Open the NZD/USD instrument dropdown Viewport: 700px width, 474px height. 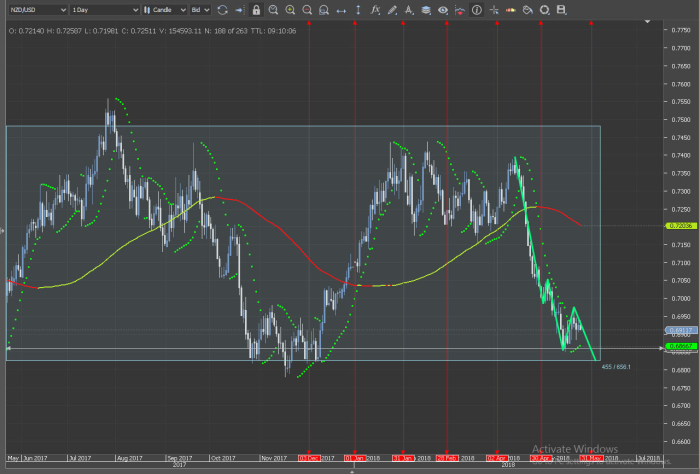click(x=38, y=10)
